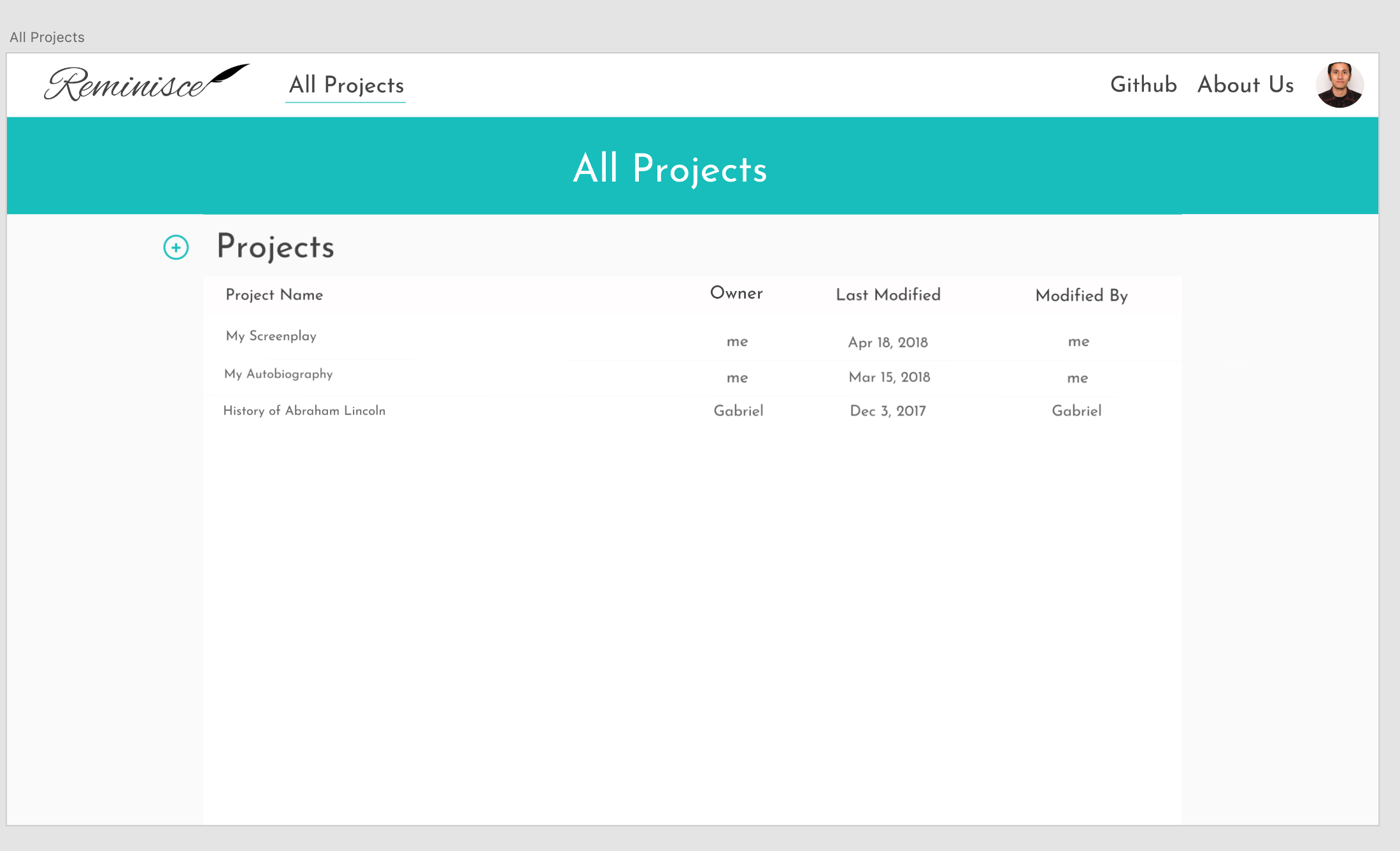Select the All Projects nav tab
The height and width of the screenshot is (851, 1400).
click(x=345, y=85)
